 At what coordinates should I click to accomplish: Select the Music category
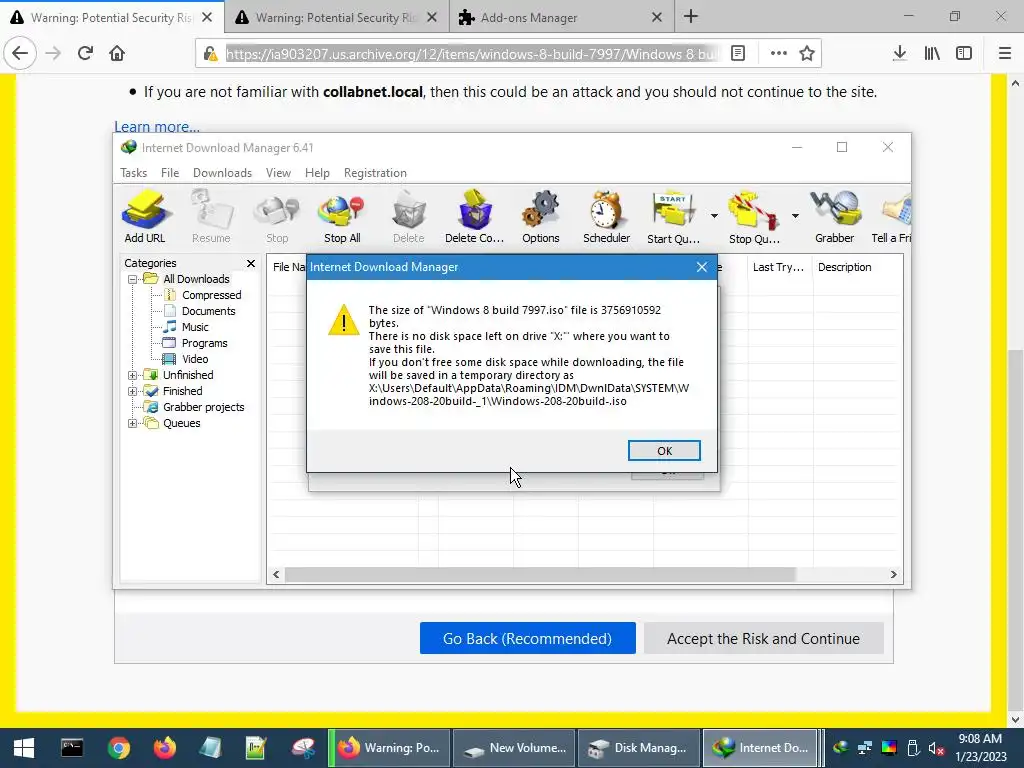[x=195, y=327]
